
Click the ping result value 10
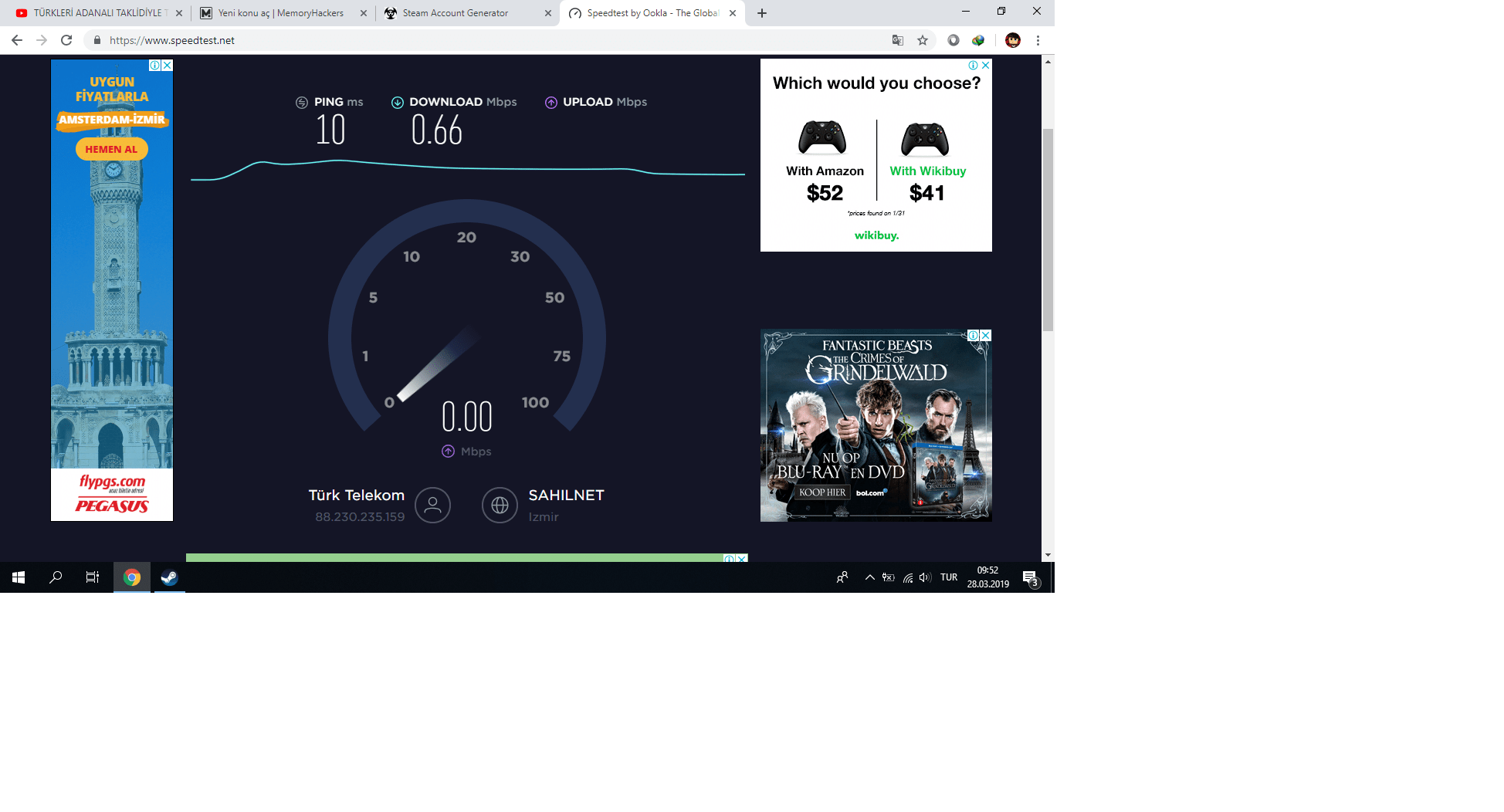(330, 130)
